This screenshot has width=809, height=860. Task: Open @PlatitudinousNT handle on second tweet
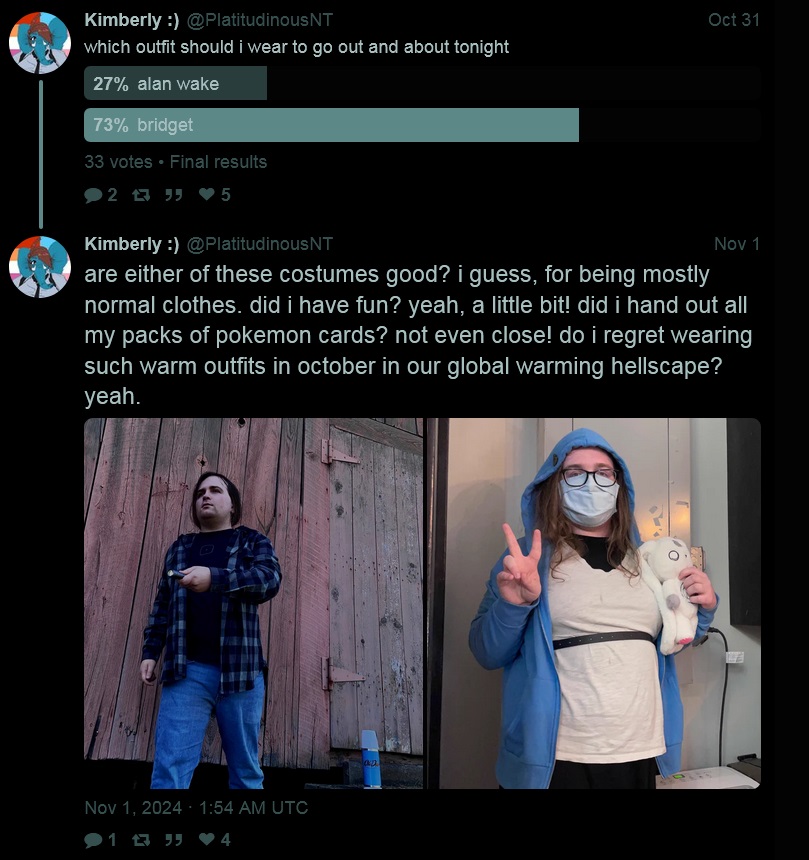[259, 244]
